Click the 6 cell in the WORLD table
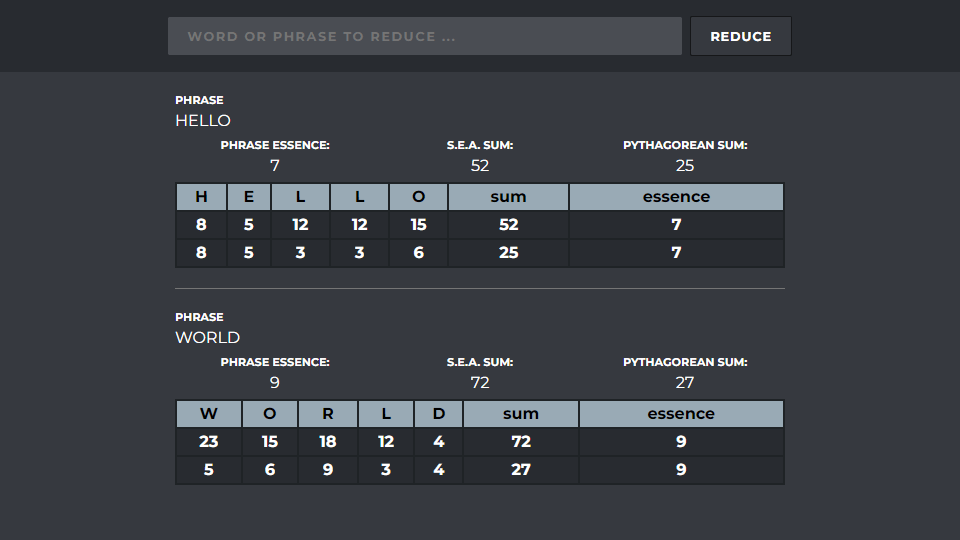The image size is (960, 540). click(x=270, y=470)
